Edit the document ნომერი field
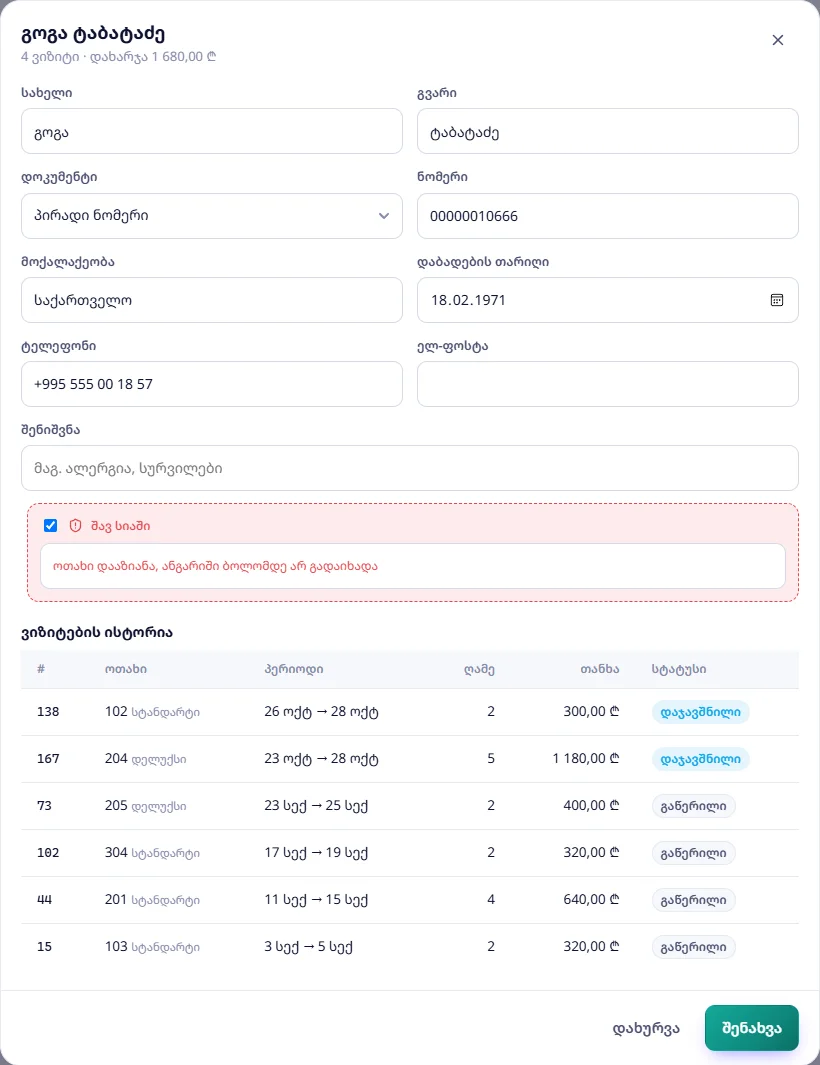The image size is (820, 1065). (607, 216)
